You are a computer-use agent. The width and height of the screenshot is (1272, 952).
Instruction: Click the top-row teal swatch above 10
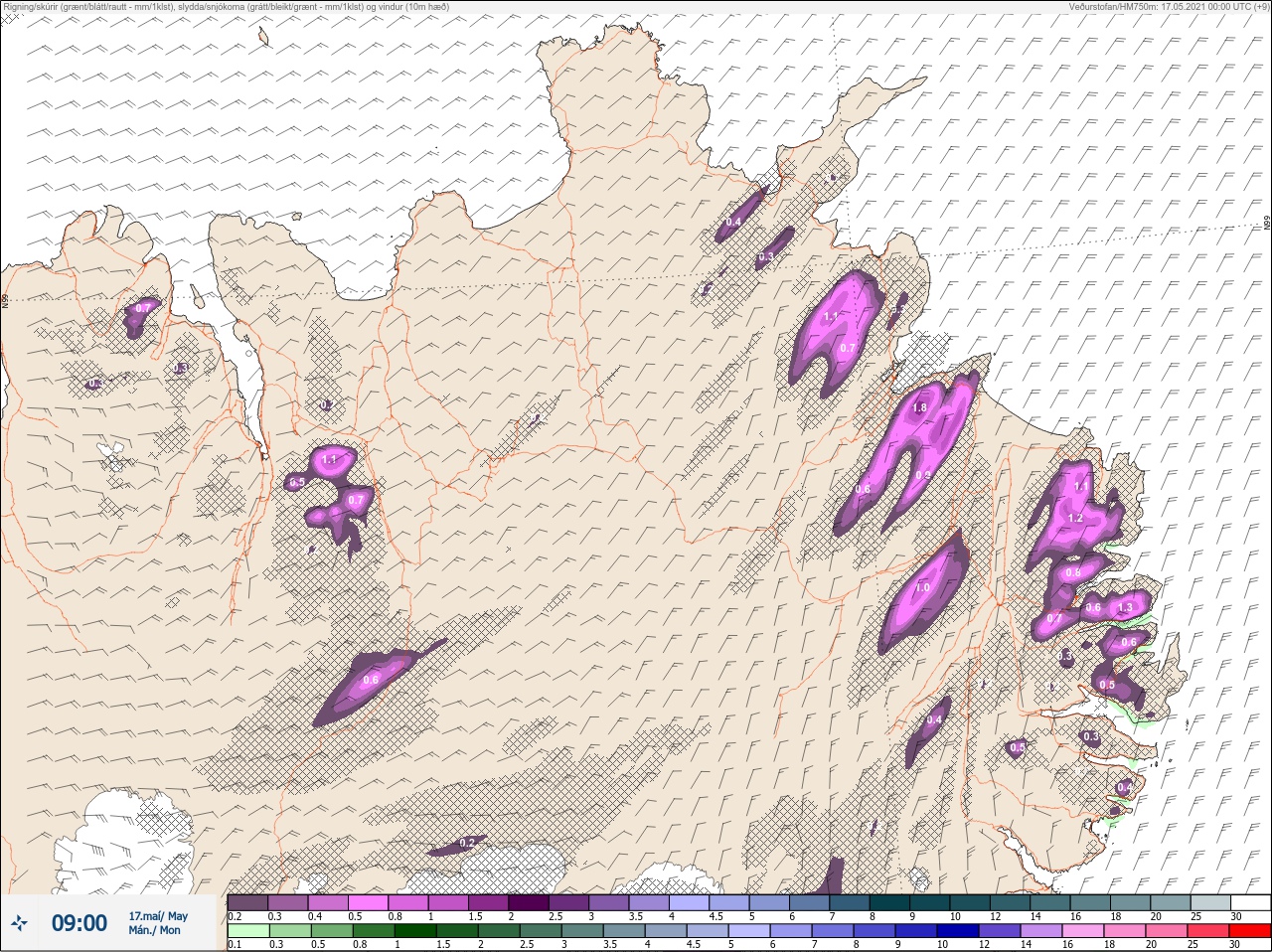tap(971, 903)
